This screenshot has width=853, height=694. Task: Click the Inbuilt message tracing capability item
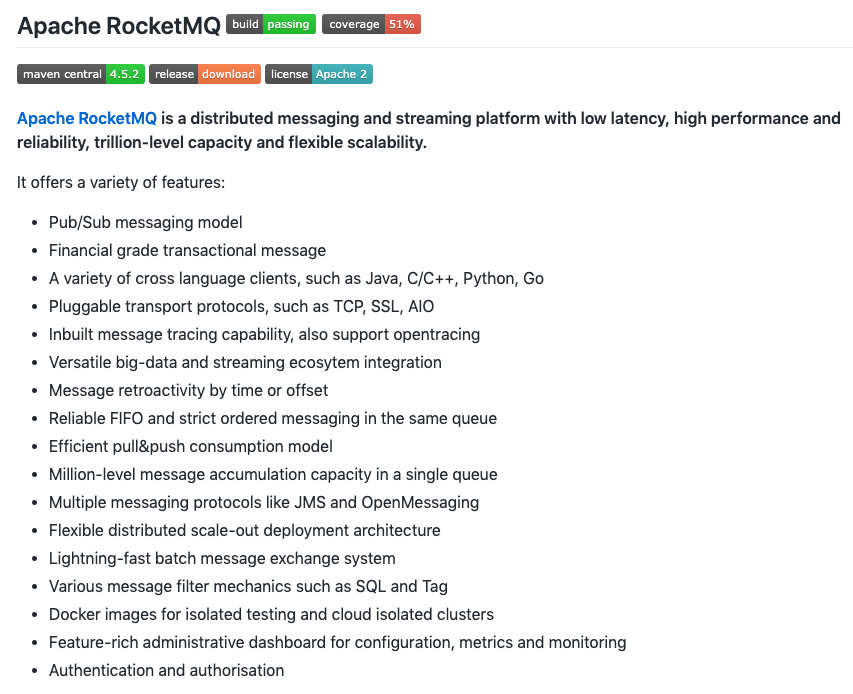264,334
